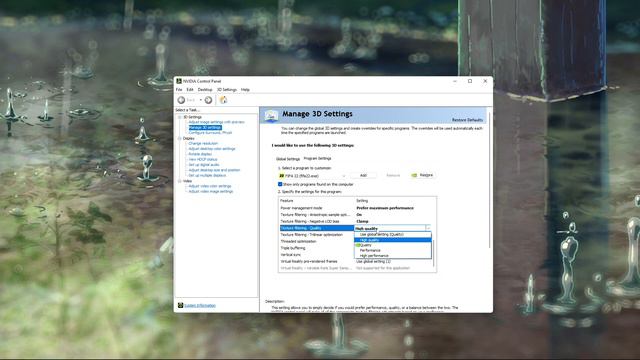640x360 pixels.
Task: Select the Power management mode row
Action: pos(356,208)
